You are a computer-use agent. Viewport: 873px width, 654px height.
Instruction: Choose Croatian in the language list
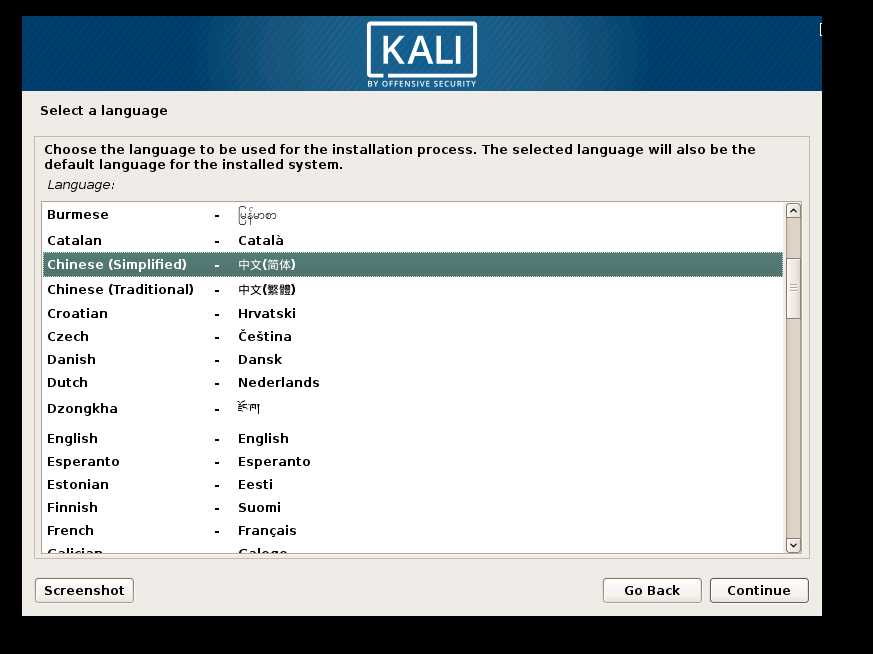pos(413,313)
